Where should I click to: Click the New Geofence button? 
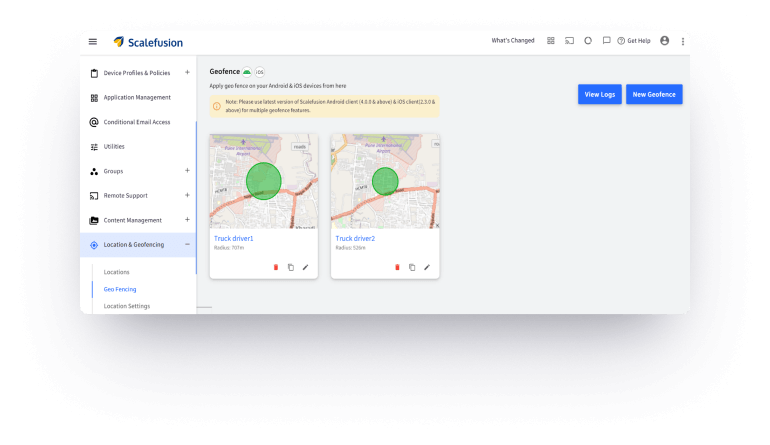pos(654,94)
